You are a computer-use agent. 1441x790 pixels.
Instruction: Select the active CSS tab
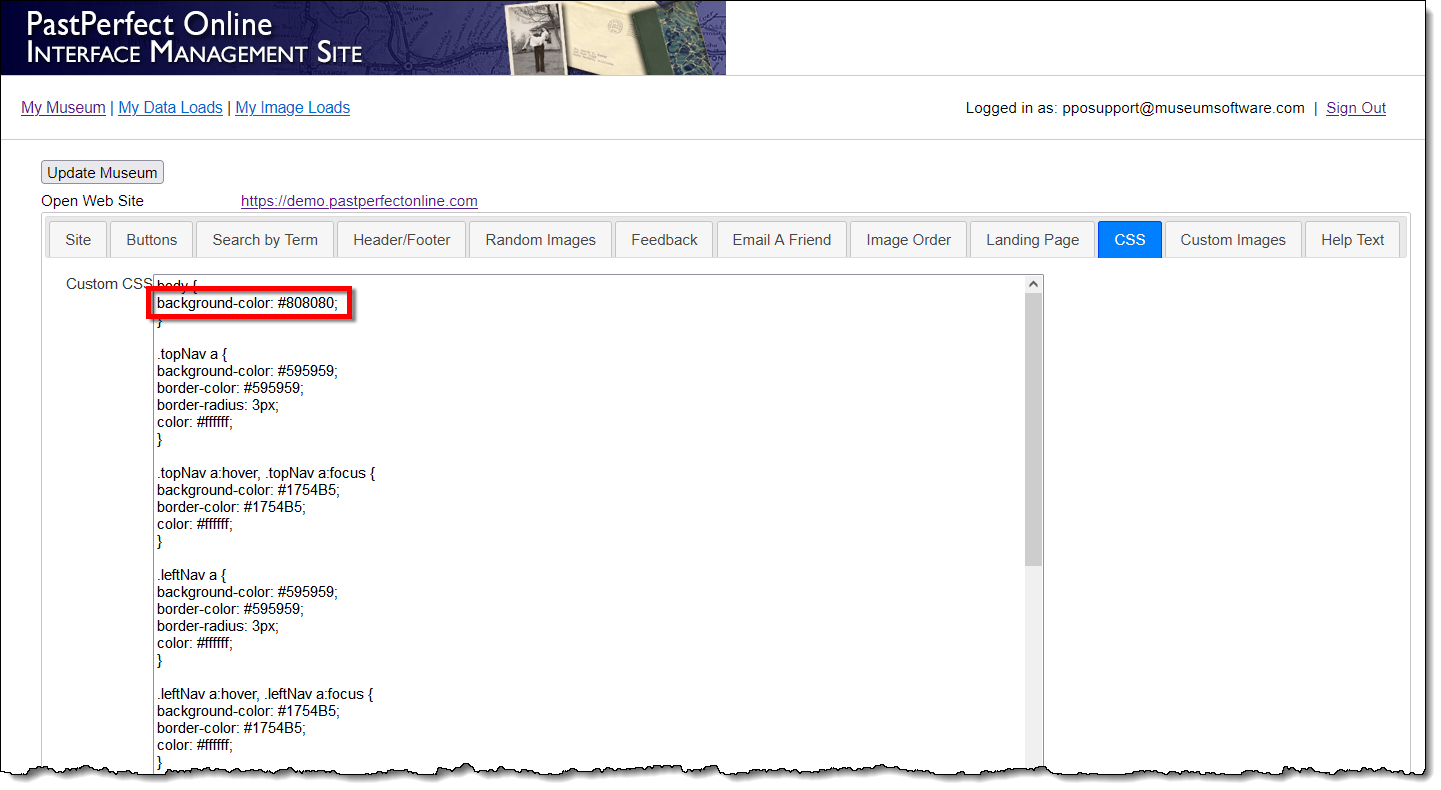(1129, 240)
